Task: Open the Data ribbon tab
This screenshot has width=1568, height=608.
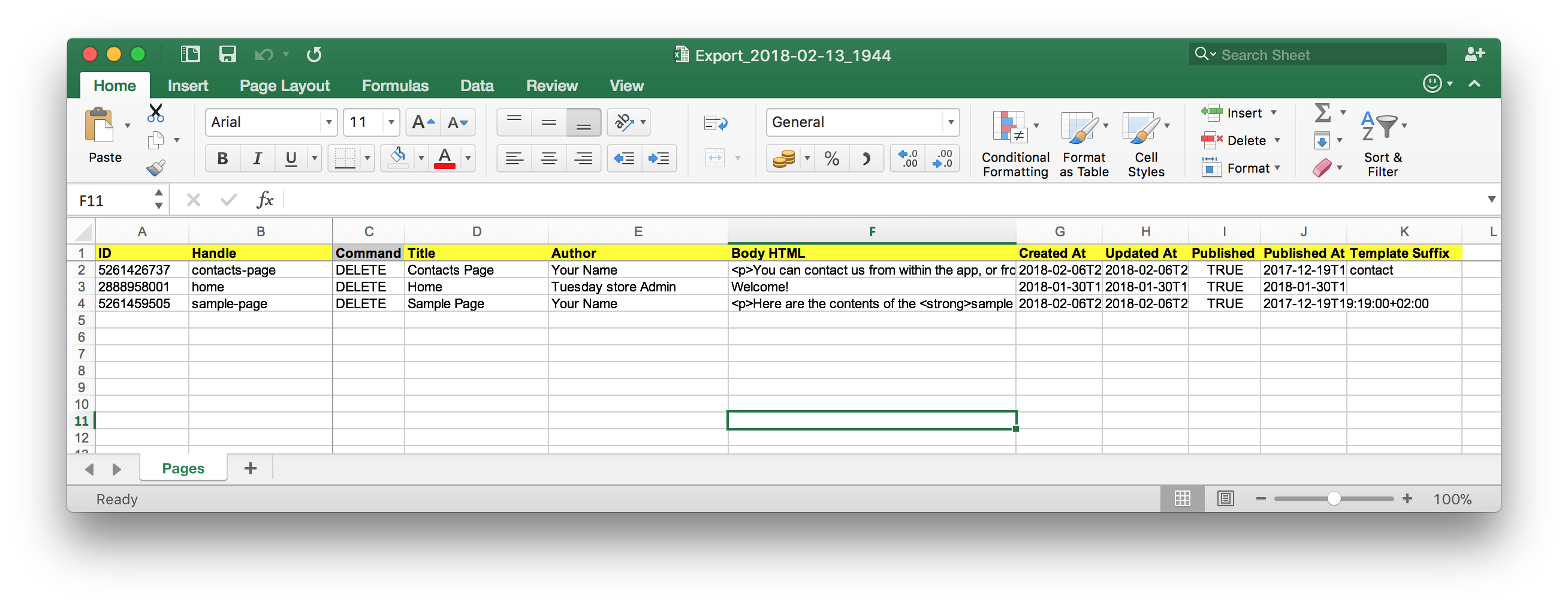Action: click(477, 86)
